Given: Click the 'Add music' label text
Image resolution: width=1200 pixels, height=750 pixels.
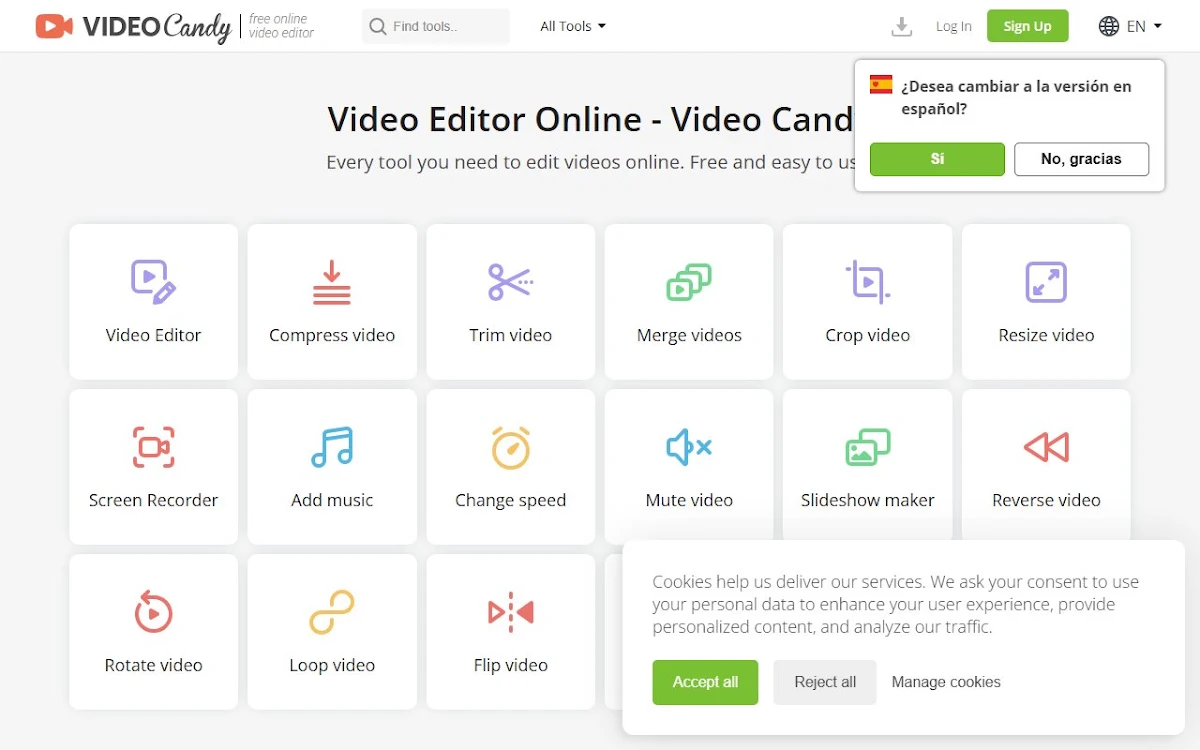Looking at the screenshot, I should pyautogui.click(x=332, y=500).
